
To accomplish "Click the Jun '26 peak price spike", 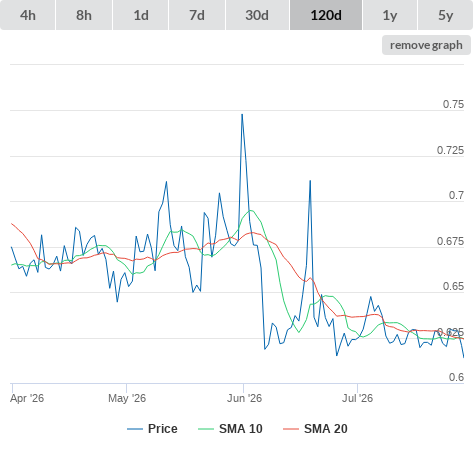I will pyautogui.click(x=242, y=115).
